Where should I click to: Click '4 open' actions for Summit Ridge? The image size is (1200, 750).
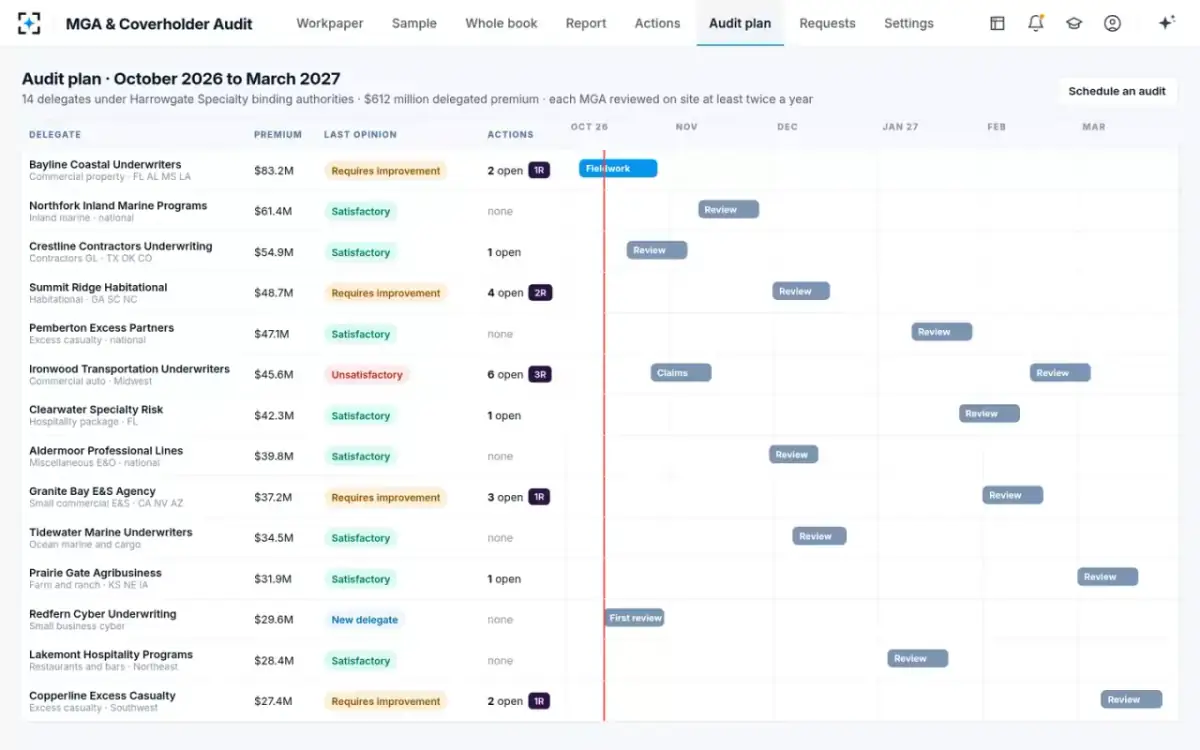pyautogui.click(x=505, y=293)
